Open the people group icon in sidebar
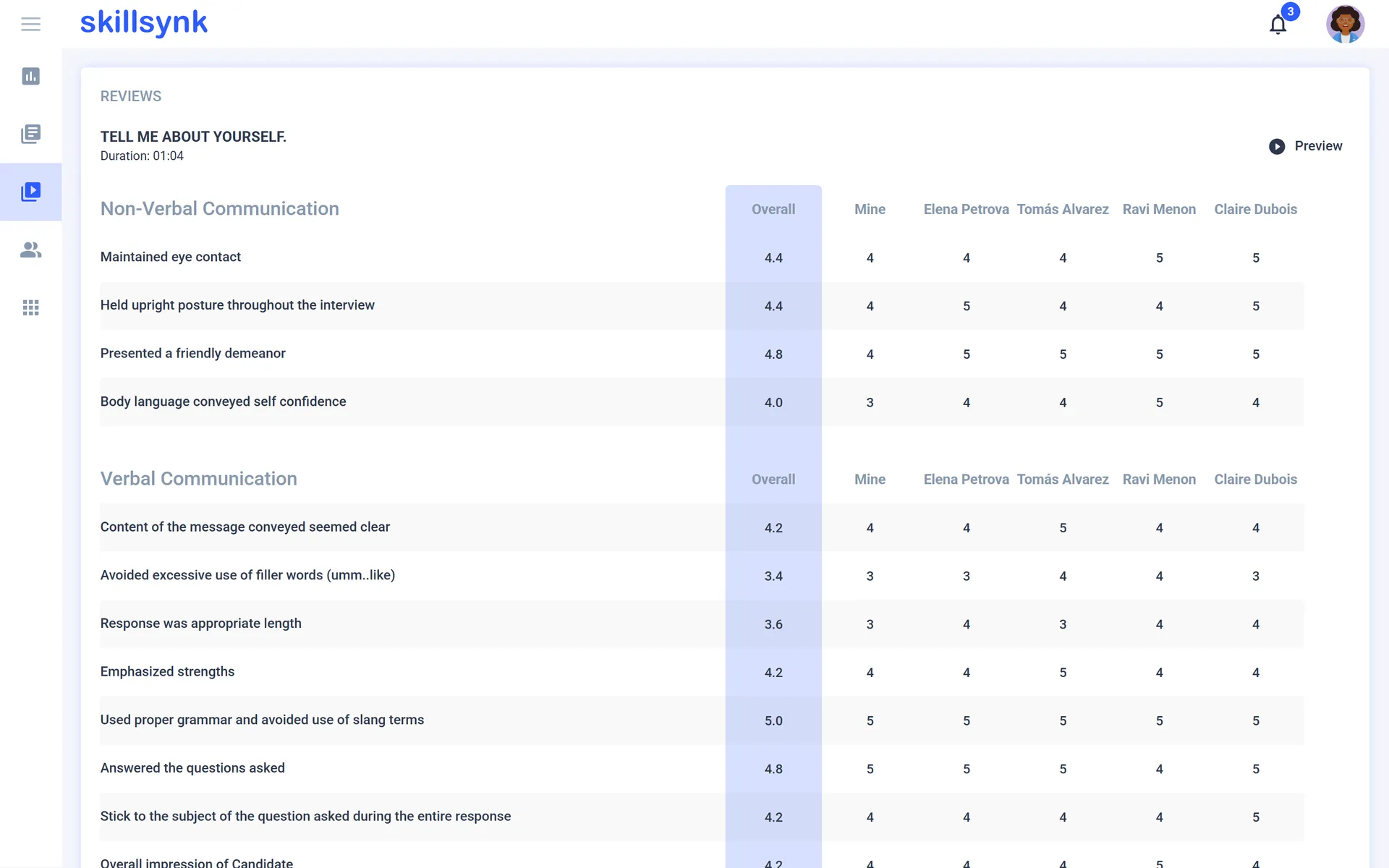Image resolution: width=1389 pixels, height=868 pixels. [30, 250]
